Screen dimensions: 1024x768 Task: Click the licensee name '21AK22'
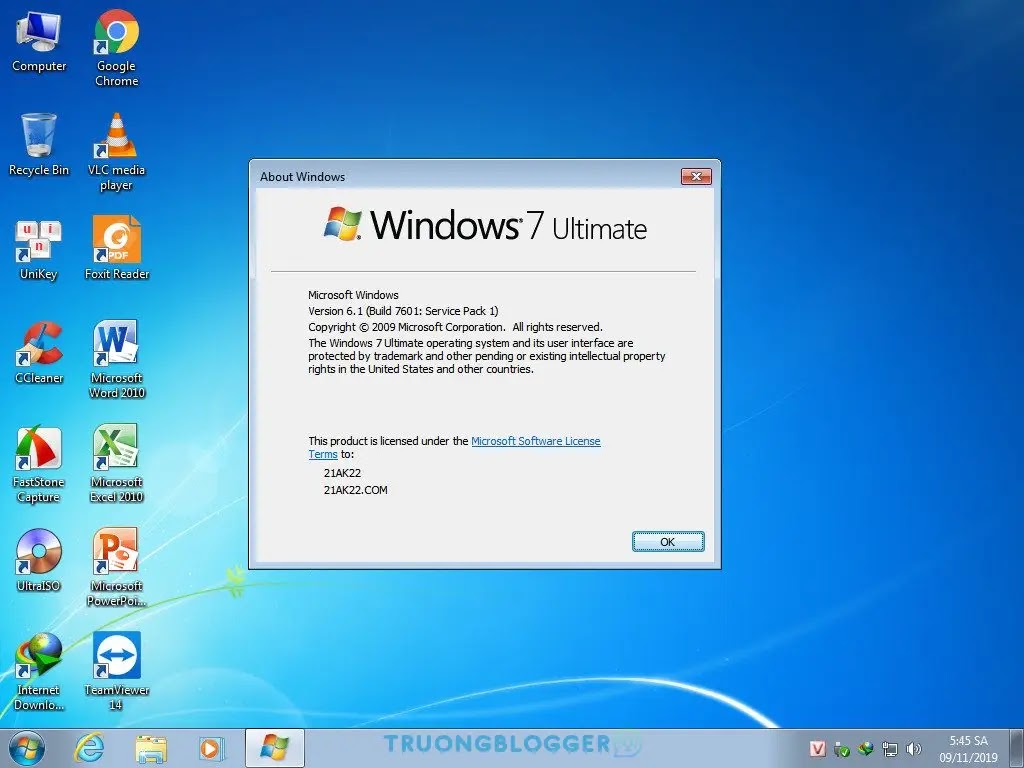point(342,473)
